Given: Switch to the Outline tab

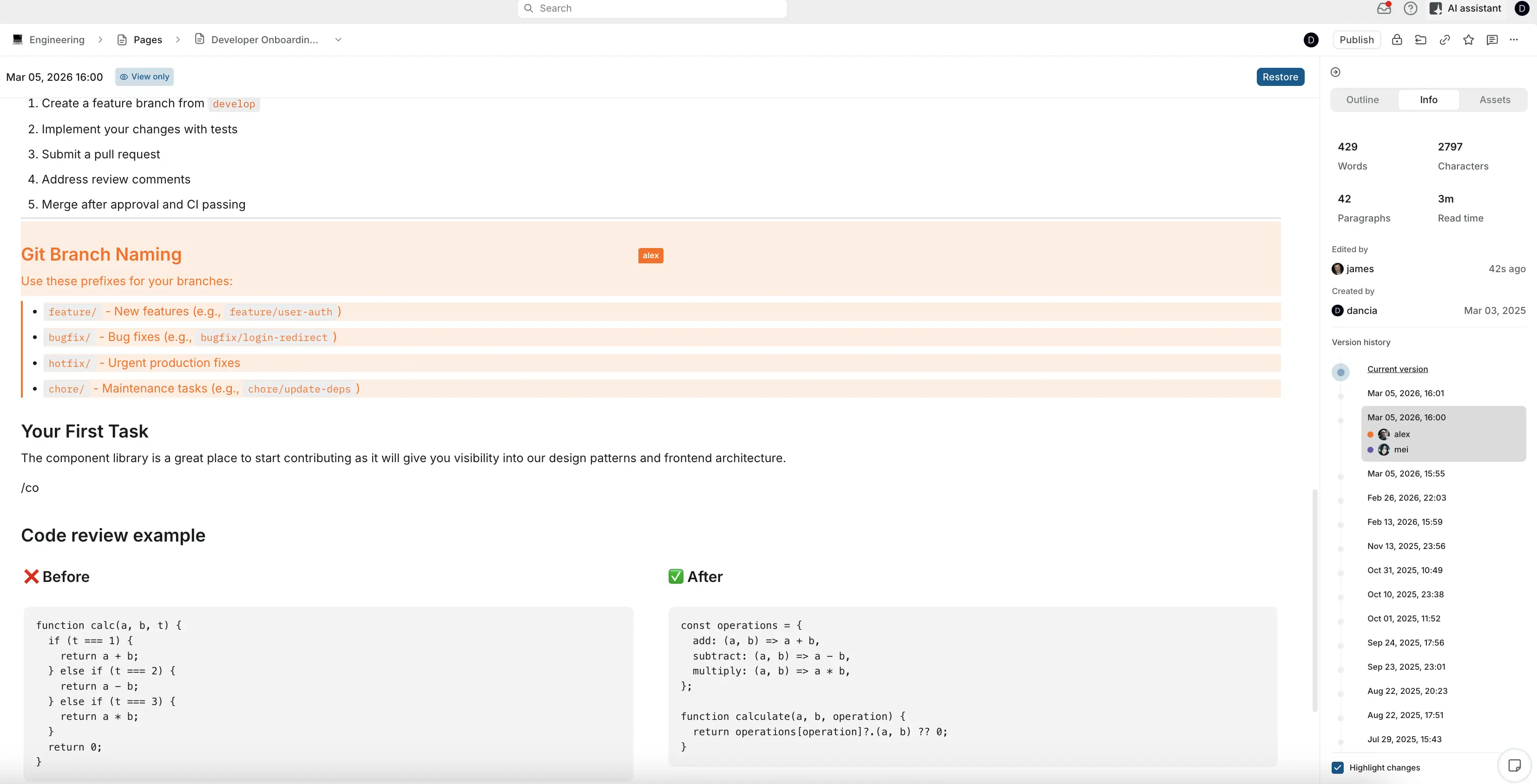Looking at the screenshot, I should 1362,100.
